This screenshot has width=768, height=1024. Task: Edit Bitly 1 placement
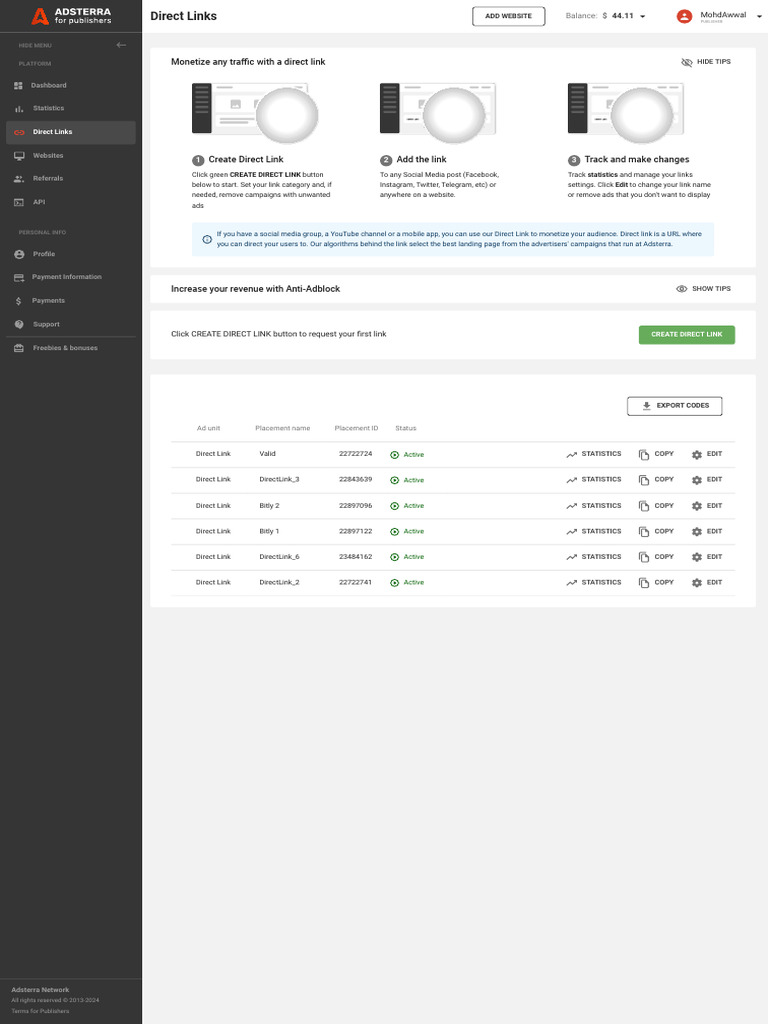click(707, 531)
